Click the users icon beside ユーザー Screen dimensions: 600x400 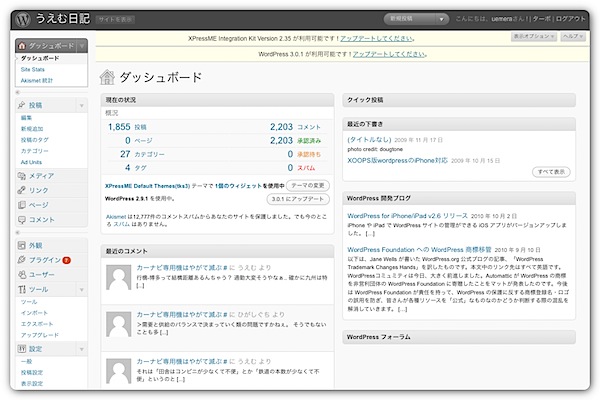coord(22,274)
